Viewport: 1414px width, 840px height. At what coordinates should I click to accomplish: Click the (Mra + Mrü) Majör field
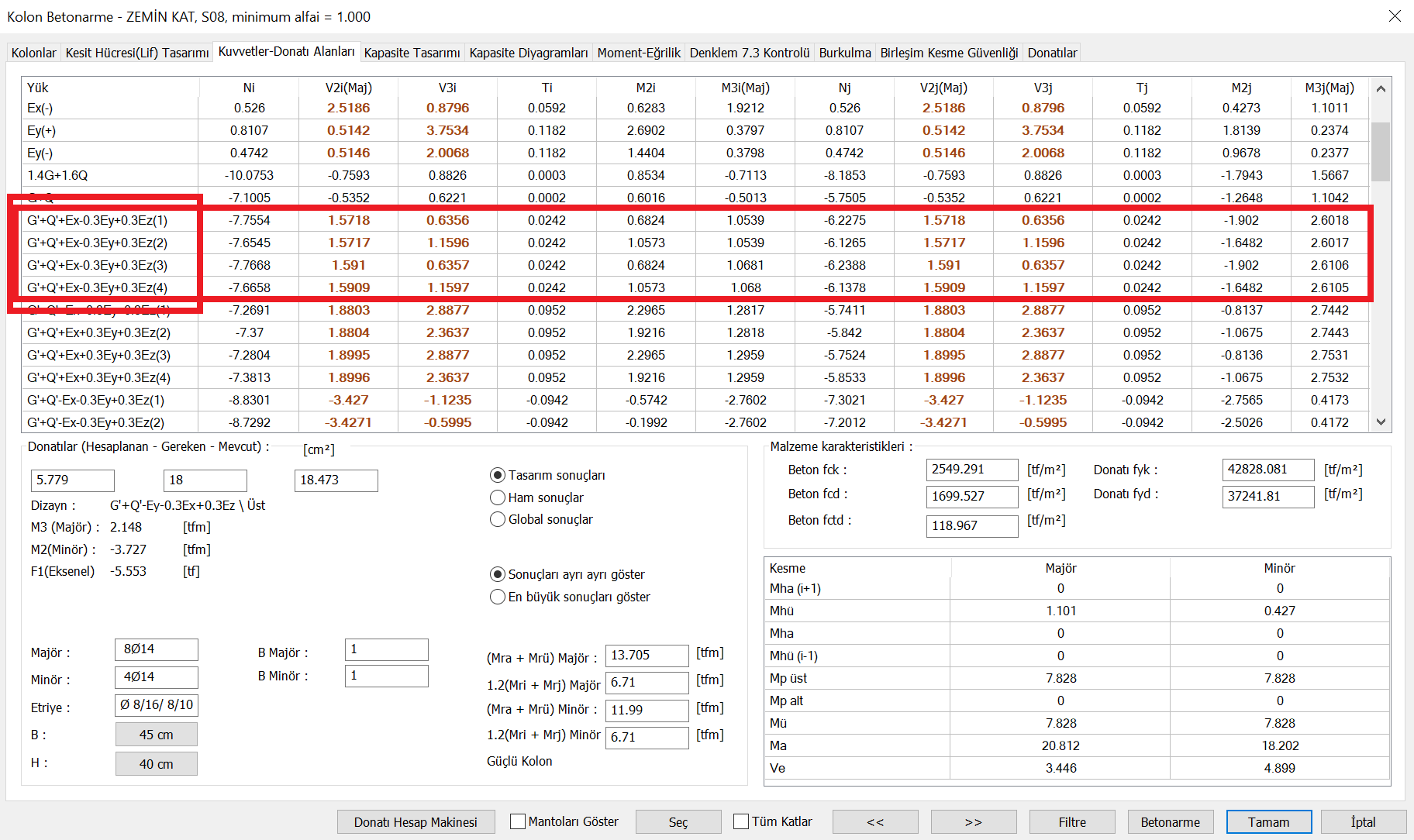tap(647, 656)
